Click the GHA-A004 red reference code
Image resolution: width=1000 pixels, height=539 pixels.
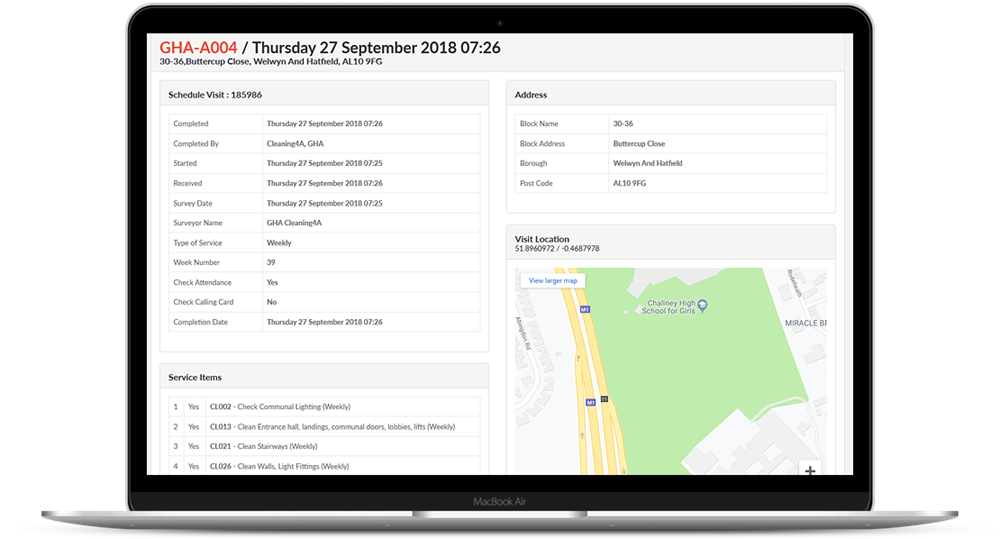tap(196, 47)
